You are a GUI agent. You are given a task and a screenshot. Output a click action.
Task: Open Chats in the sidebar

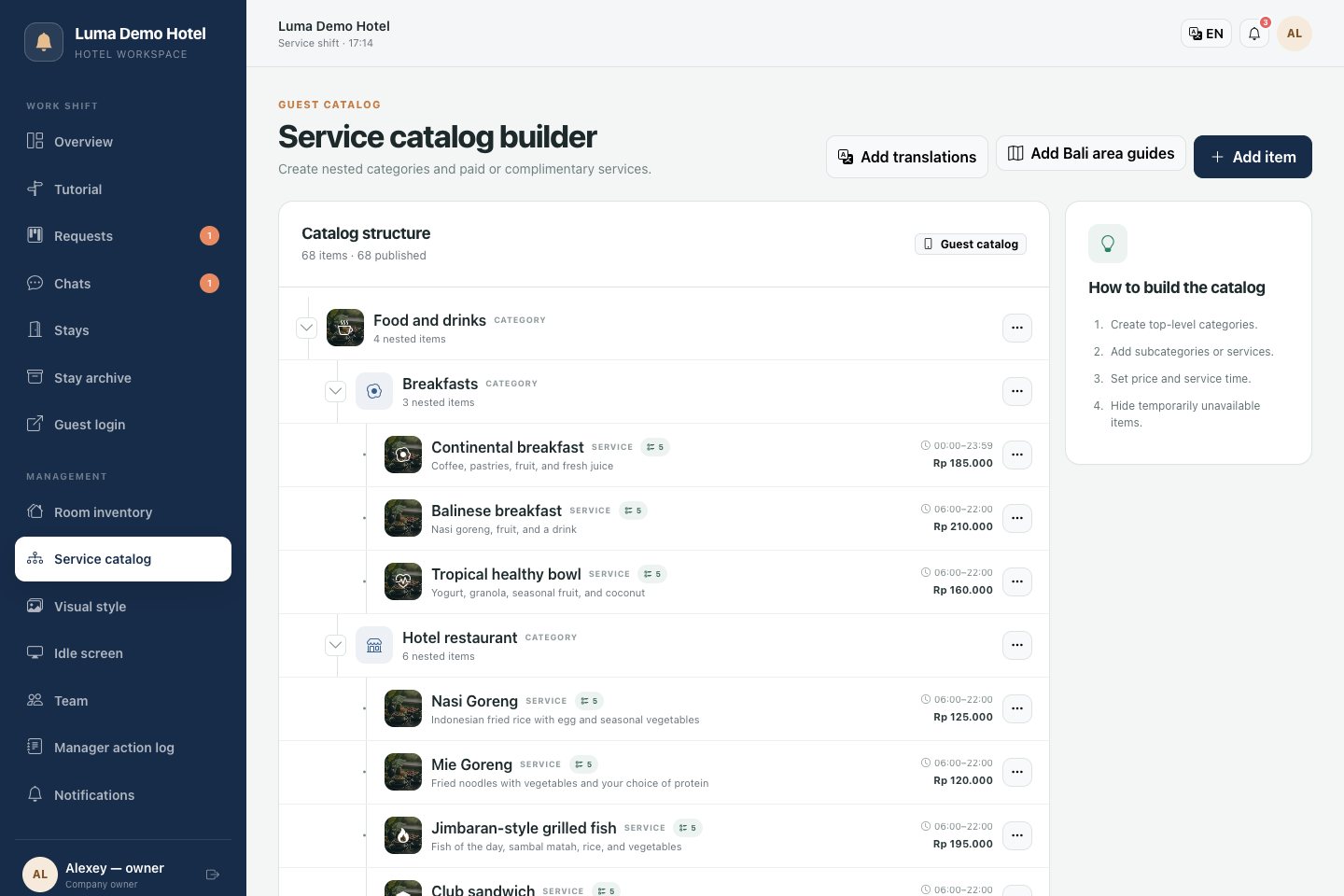click(123, 283)
